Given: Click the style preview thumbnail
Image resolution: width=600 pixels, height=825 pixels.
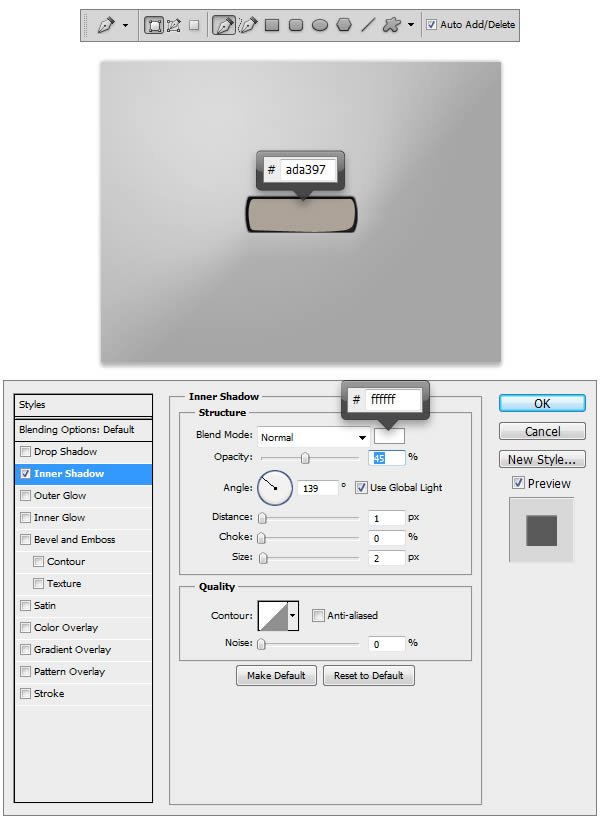Looking at the screenshot, I should click(541, 530).
